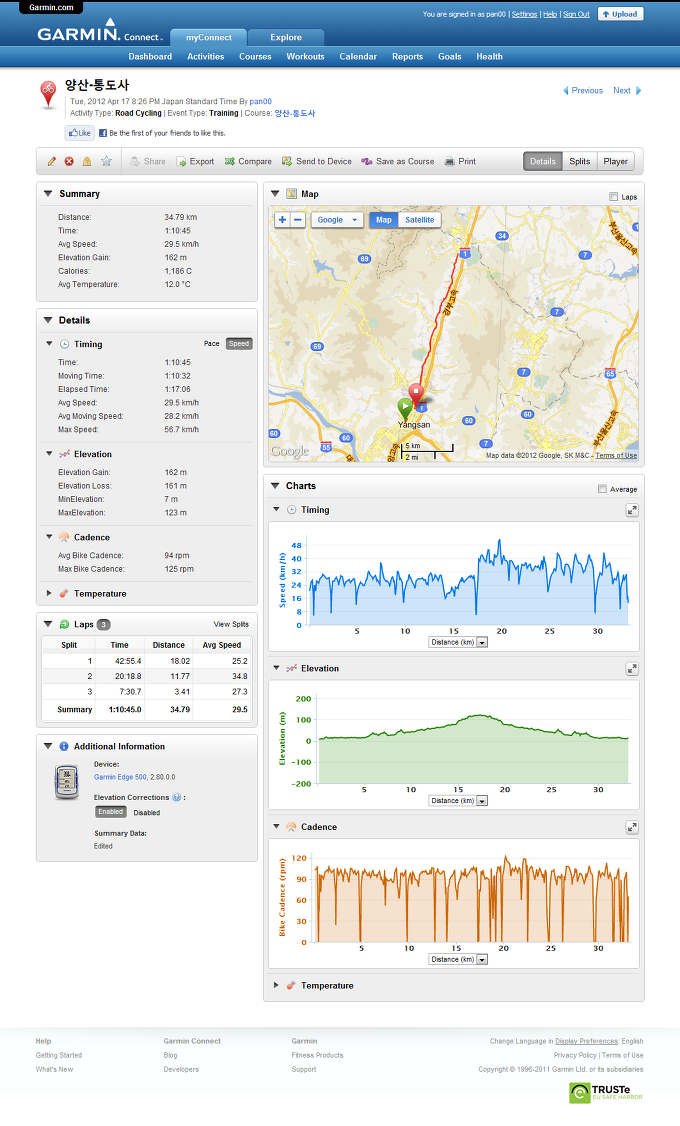Switch map to Map view
Image resolution: width=680 pixels, height=1126 pixels.
383,220
